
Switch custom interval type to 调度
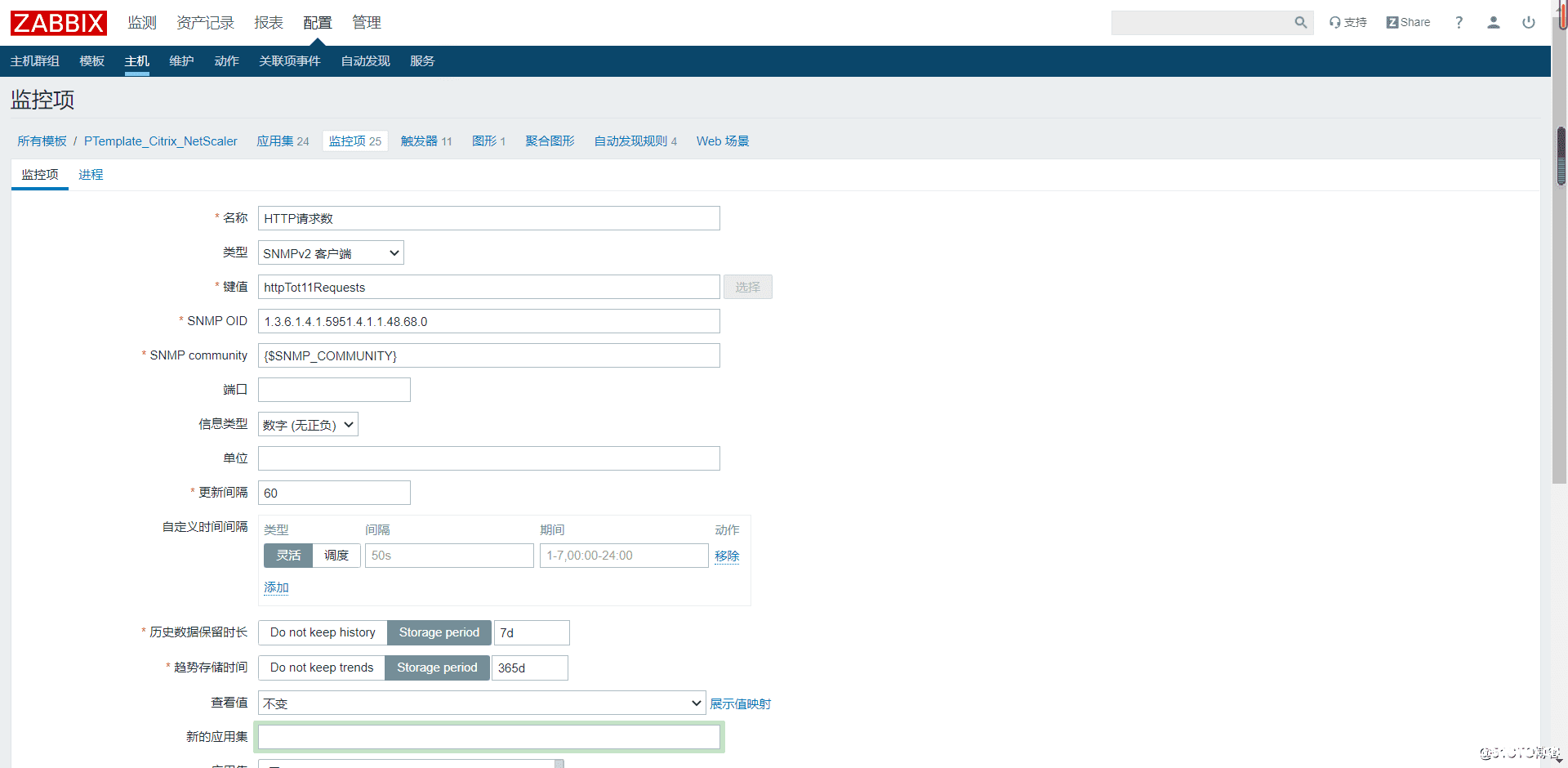(x=336, y=556)
